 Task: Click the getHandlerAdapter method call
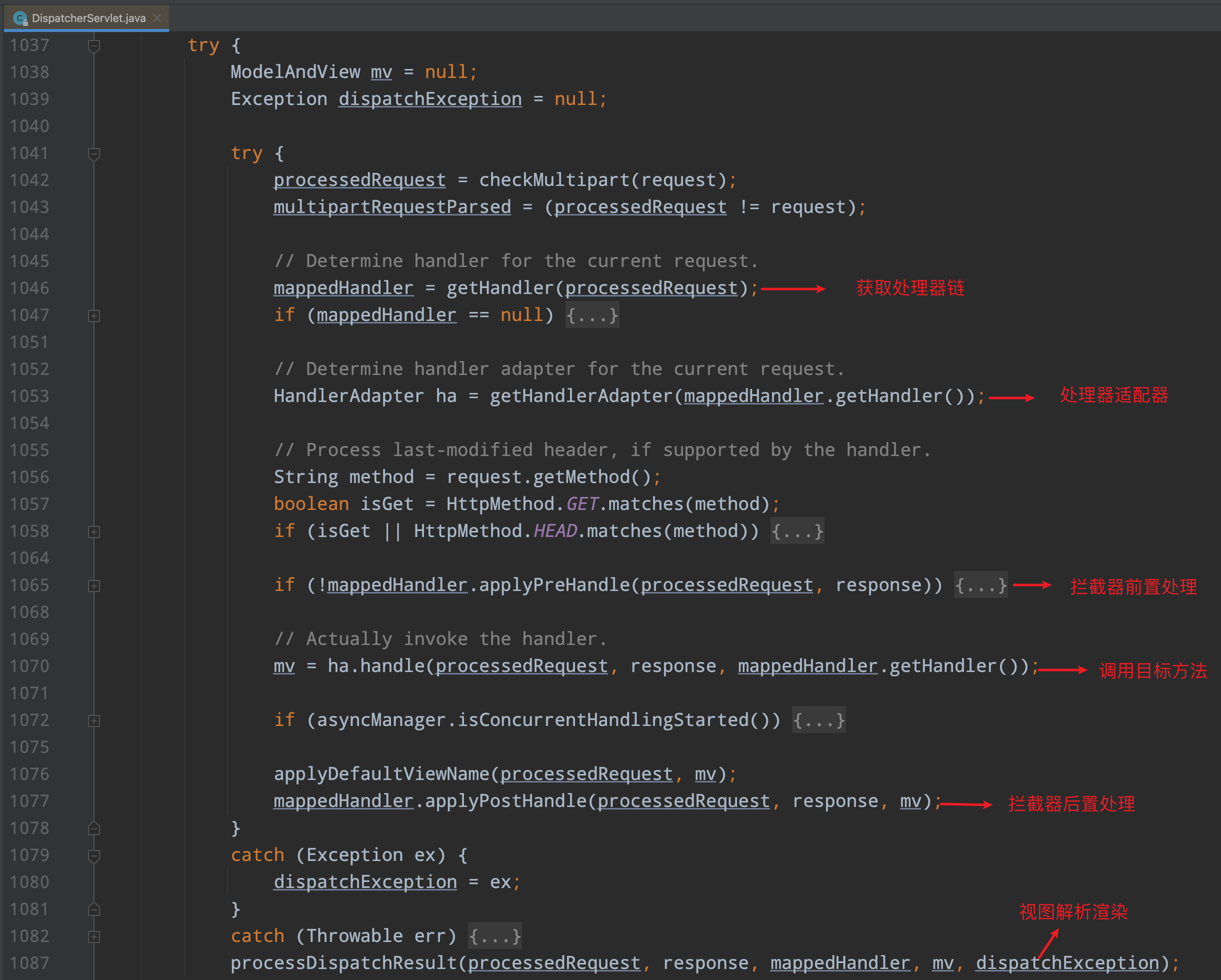[581, 396]
